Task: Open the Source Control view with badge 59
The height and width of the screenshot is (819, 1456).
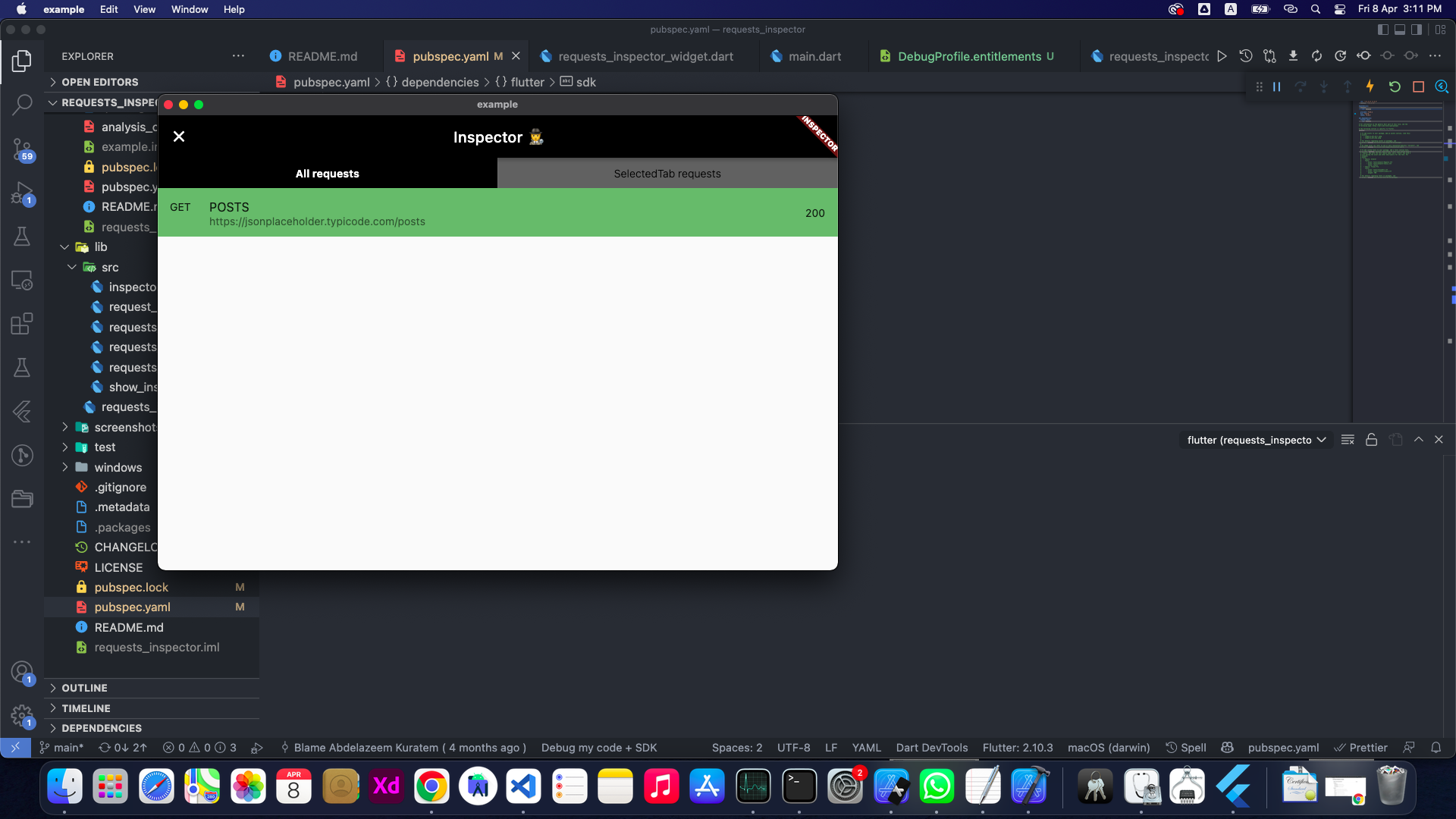Action: 22,149
